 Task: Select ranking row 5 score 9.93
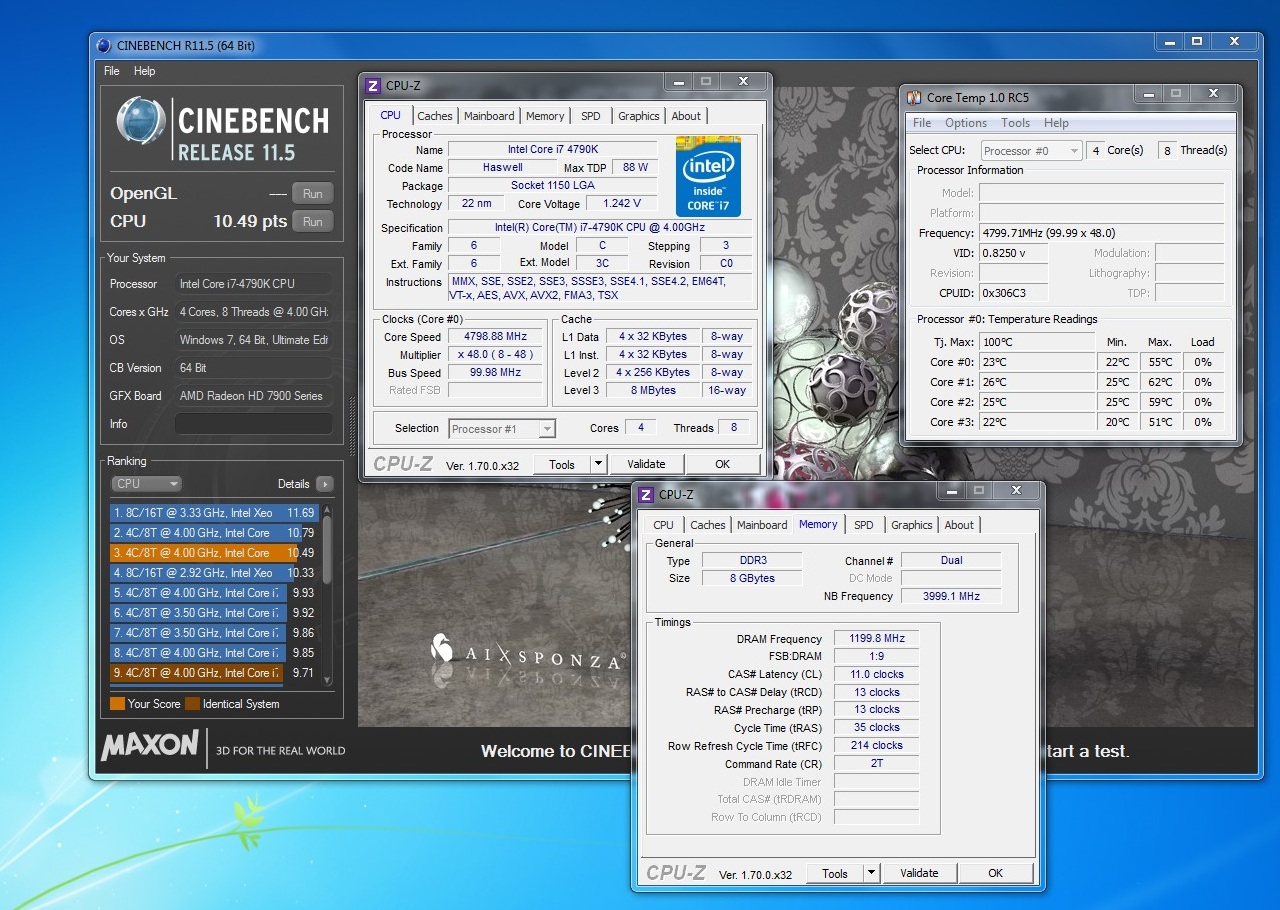(214, 593)
